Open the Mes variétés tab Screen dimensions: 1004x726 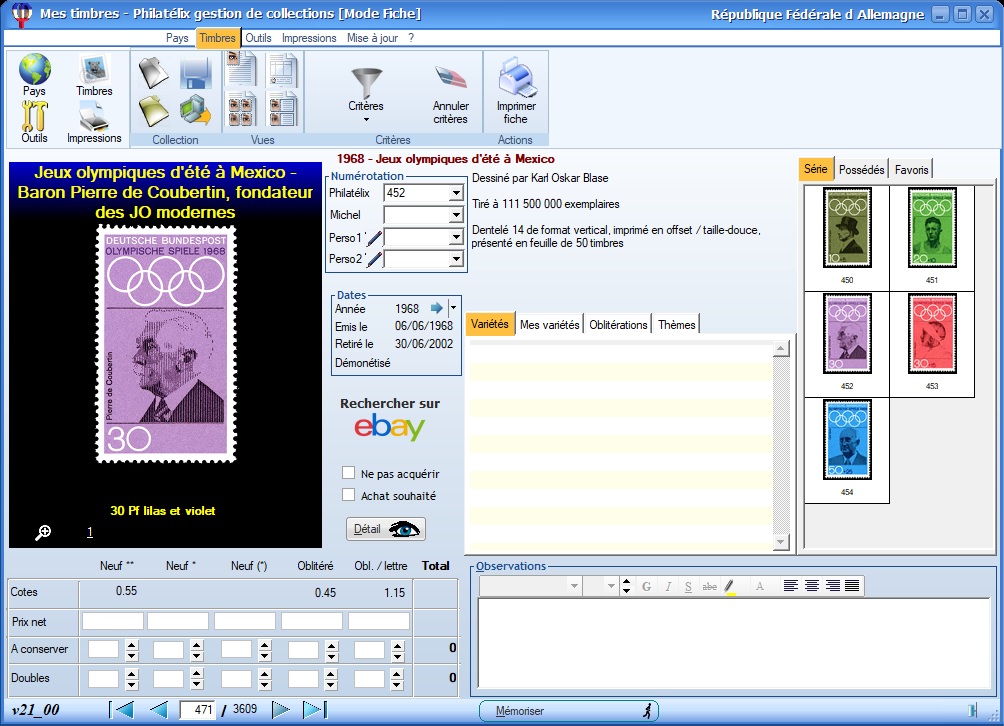point(549,325)
